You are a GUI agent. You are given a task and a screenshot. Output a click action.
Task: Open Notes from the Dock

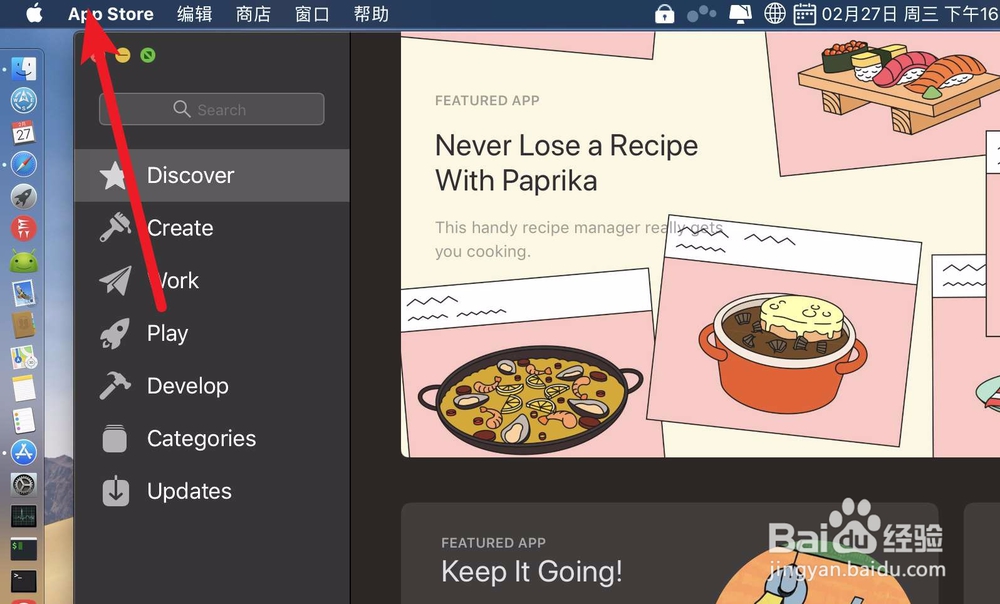click(x=24, y=388)
